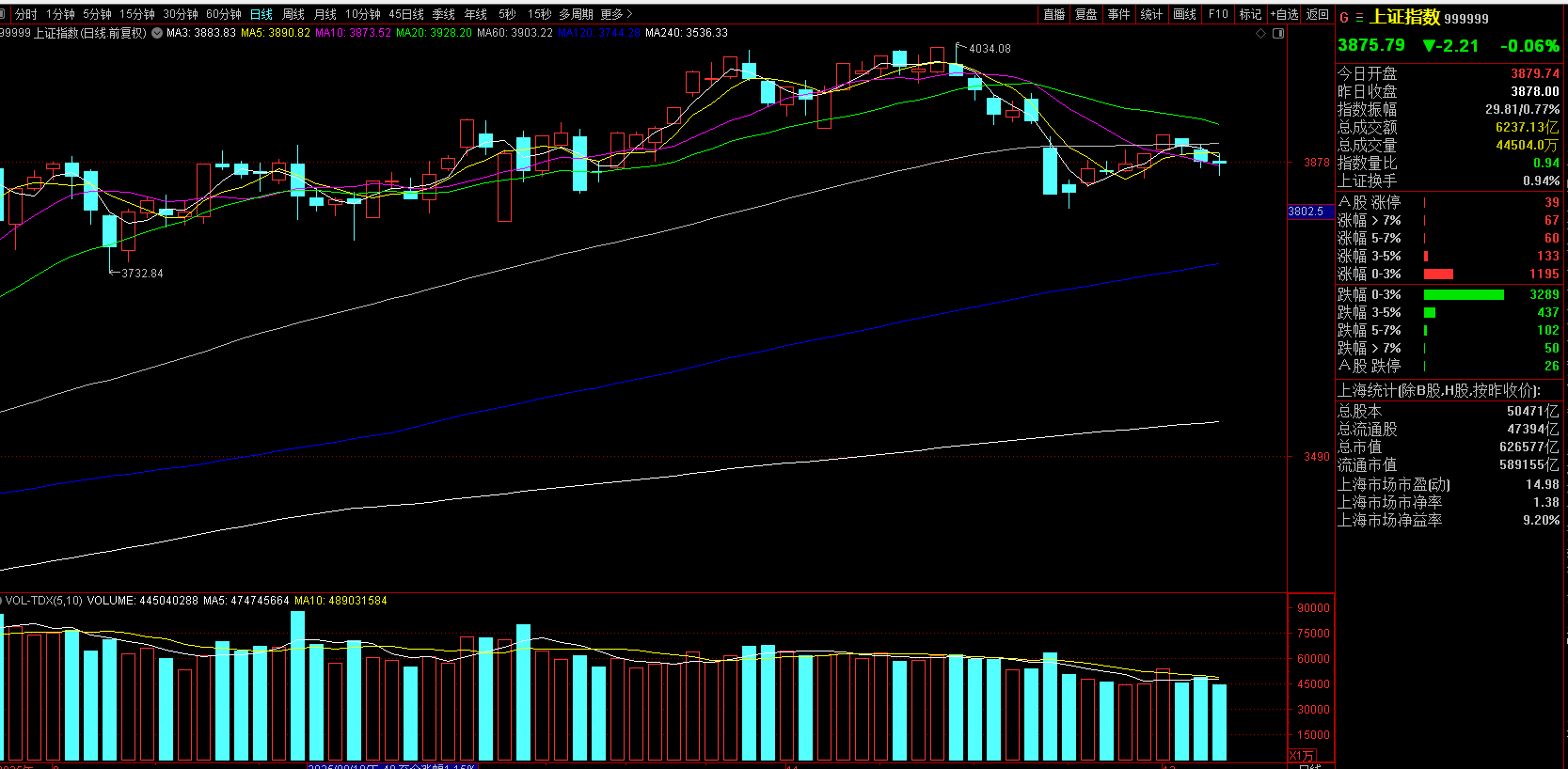Screen dimensions: 1568x769
Task: Switch to the 分时 intraday tab
Action: pos(25,14)
